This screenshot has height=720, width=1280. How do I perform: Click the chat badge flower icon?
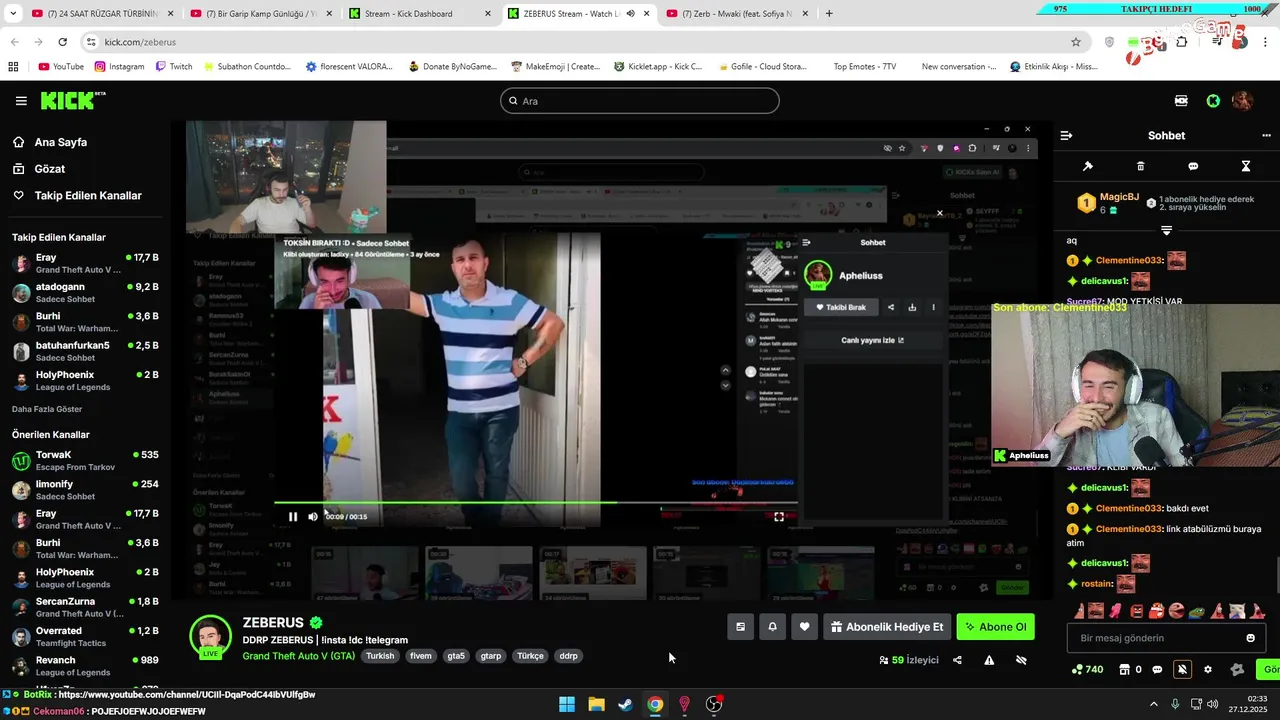click(1237, 670)
